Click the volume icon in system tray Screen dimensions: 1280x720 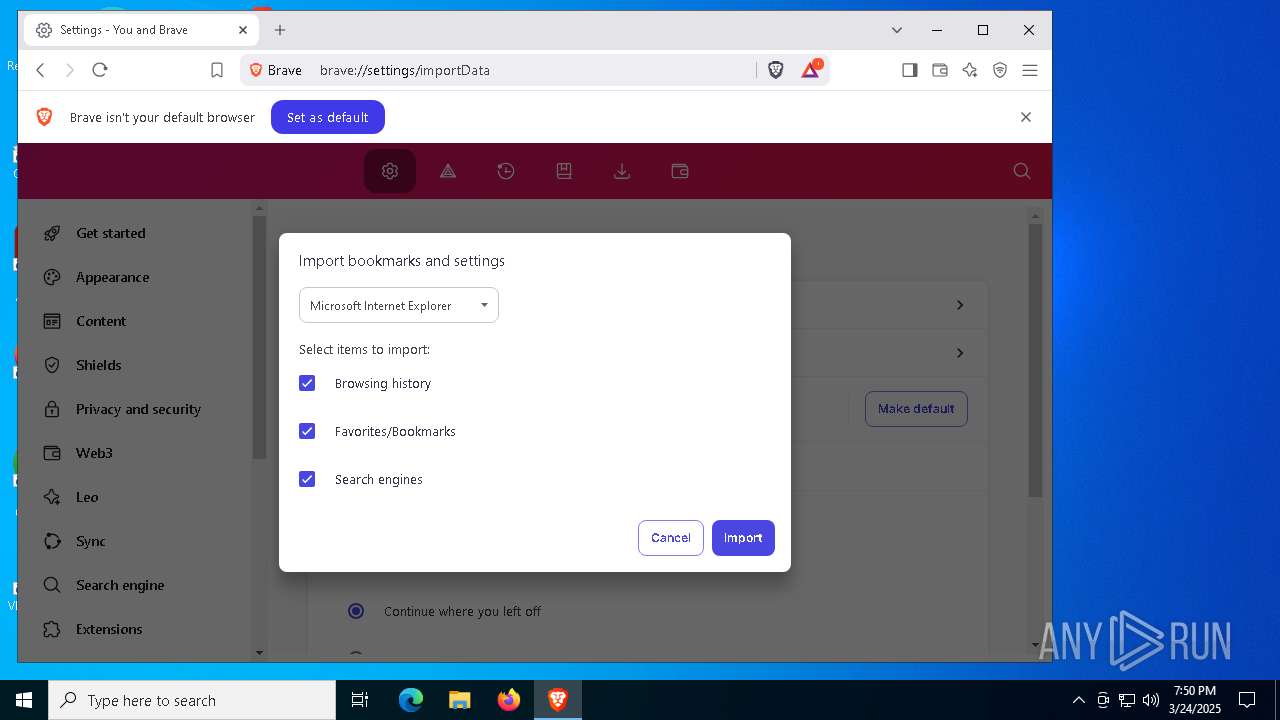1151,700
